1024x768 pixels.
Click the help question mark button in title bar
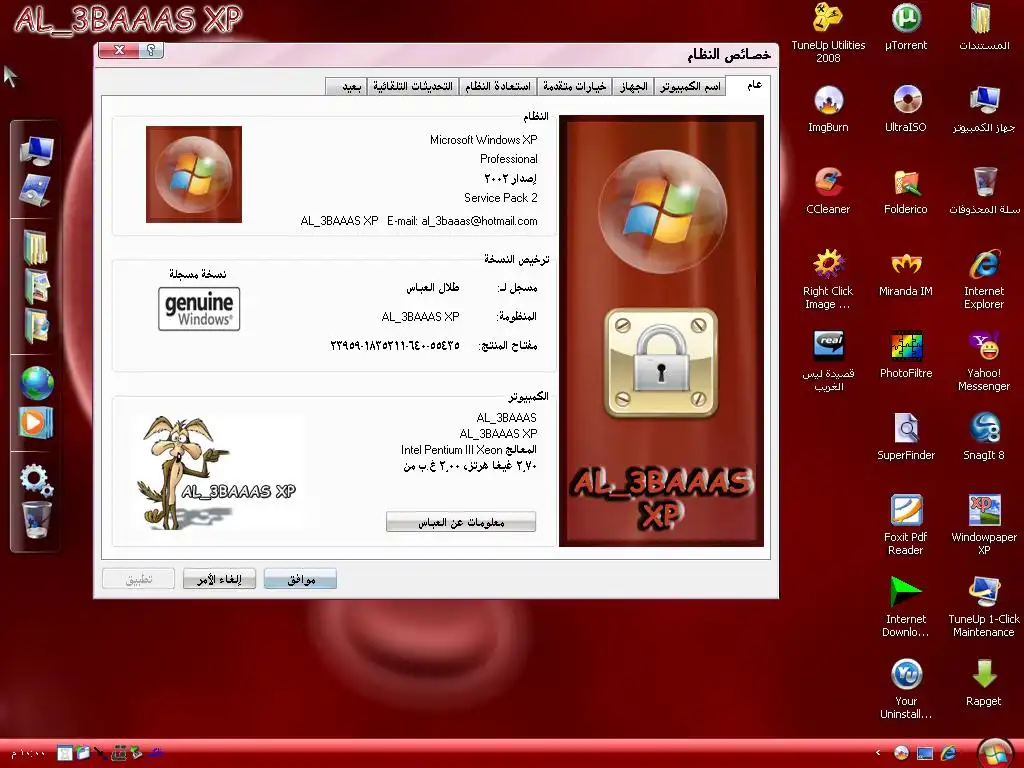tap(151, 50)
